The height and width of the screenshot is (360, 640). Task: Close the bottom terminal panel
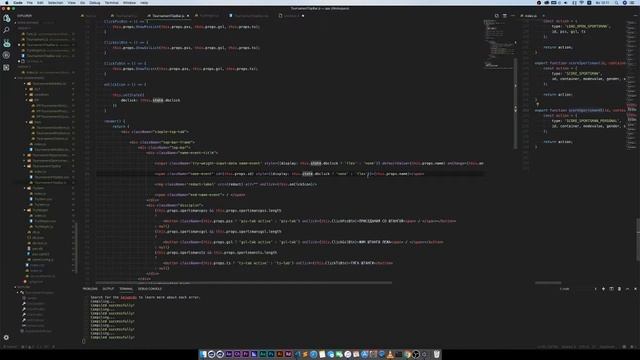(x=635, y=289)
